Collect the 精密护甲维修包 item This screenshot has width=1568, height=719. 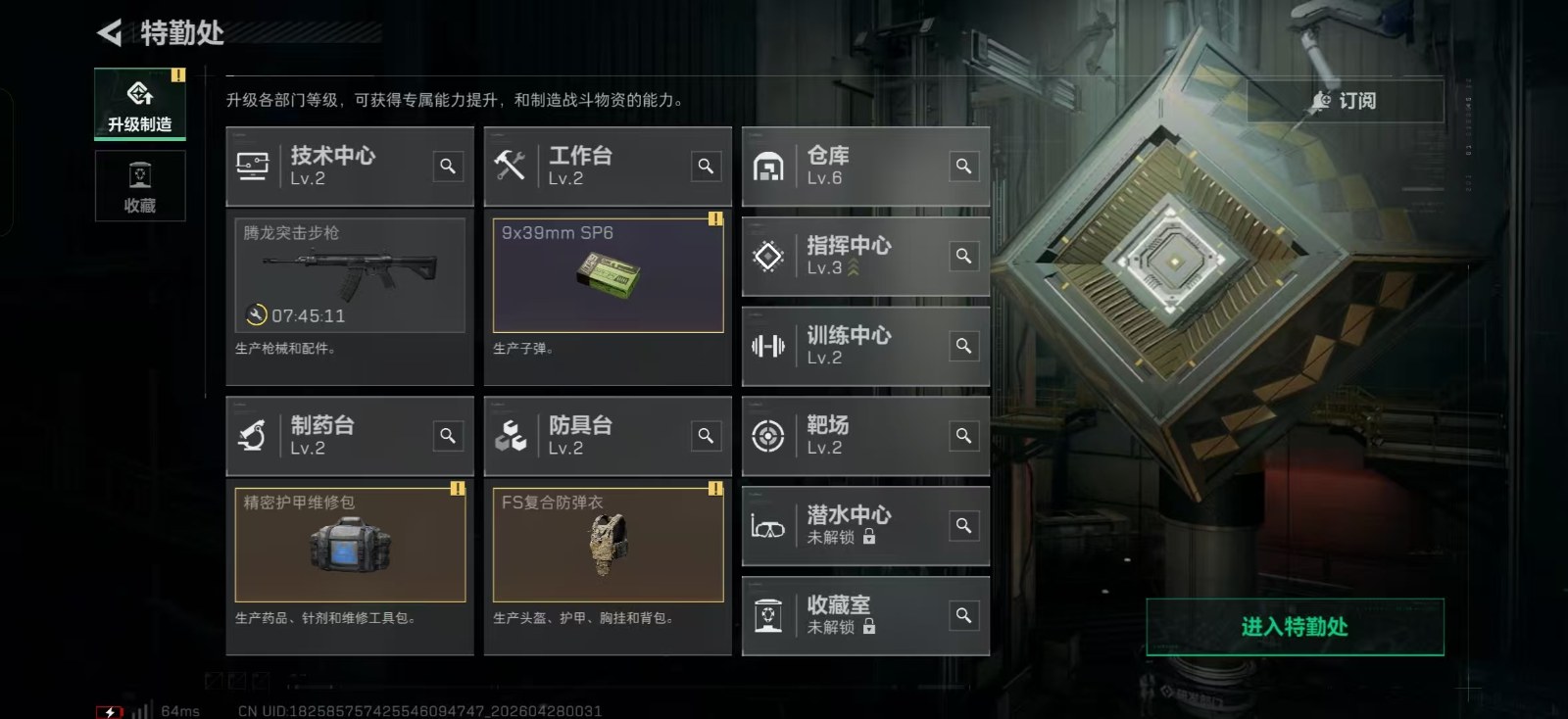350,545
